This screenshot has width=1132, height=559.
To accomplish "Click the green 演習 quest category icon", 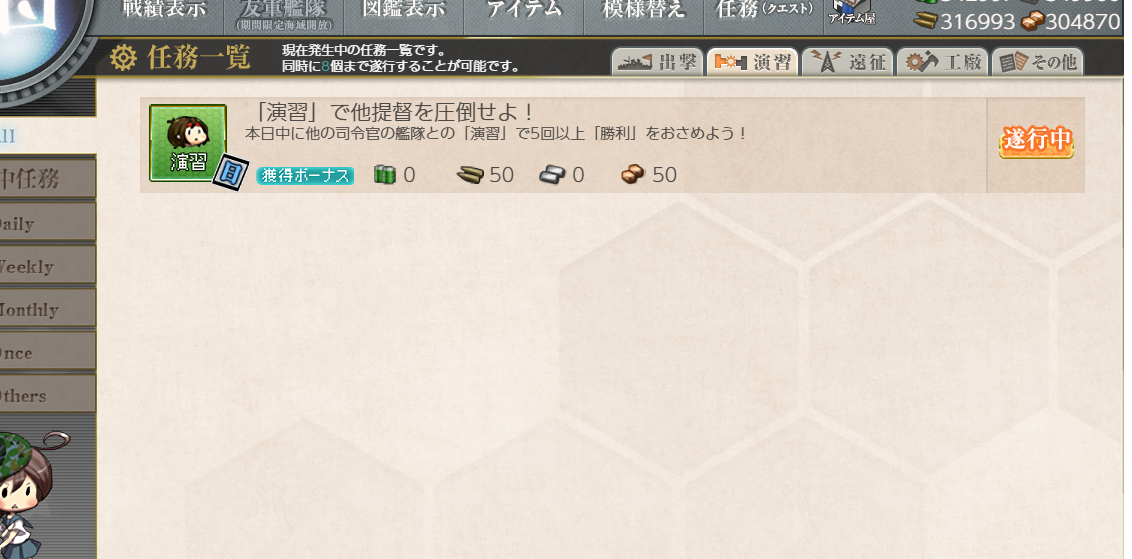I will (x=188, y=142).
